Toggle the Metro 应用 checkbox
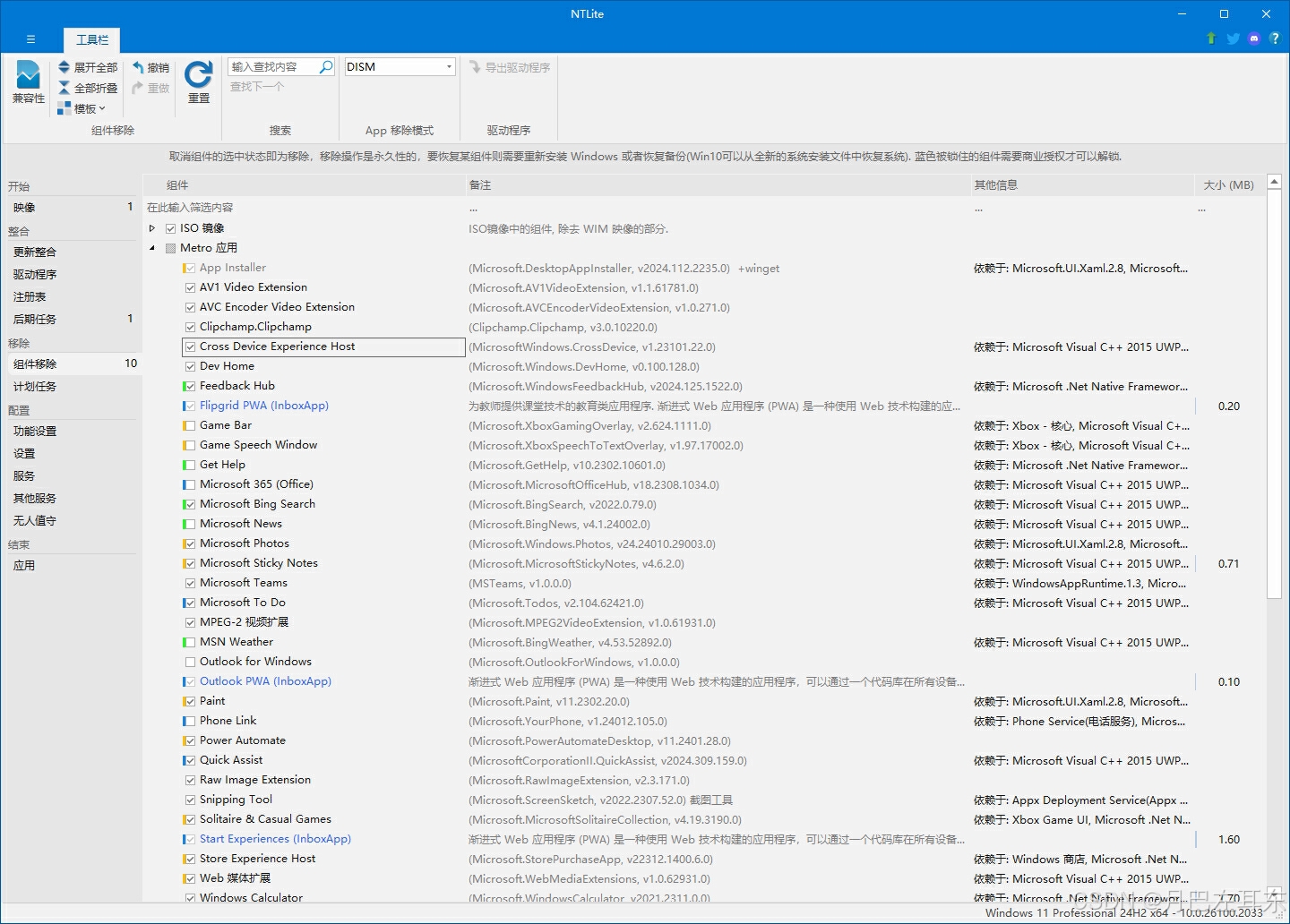This screenshot has width=1290, height=924. pyautogui.click(x=171, y=248)
